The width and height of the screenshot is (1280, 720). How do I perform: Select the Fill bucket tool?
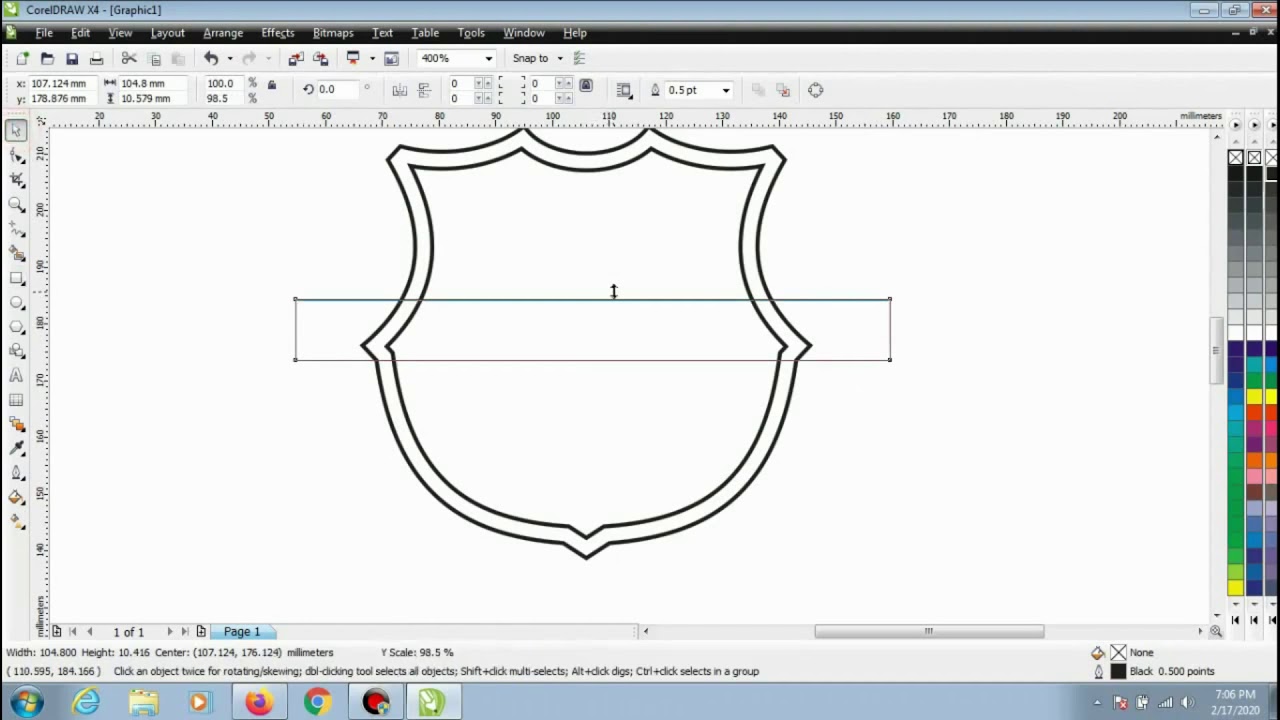click(x=16, y=497)
